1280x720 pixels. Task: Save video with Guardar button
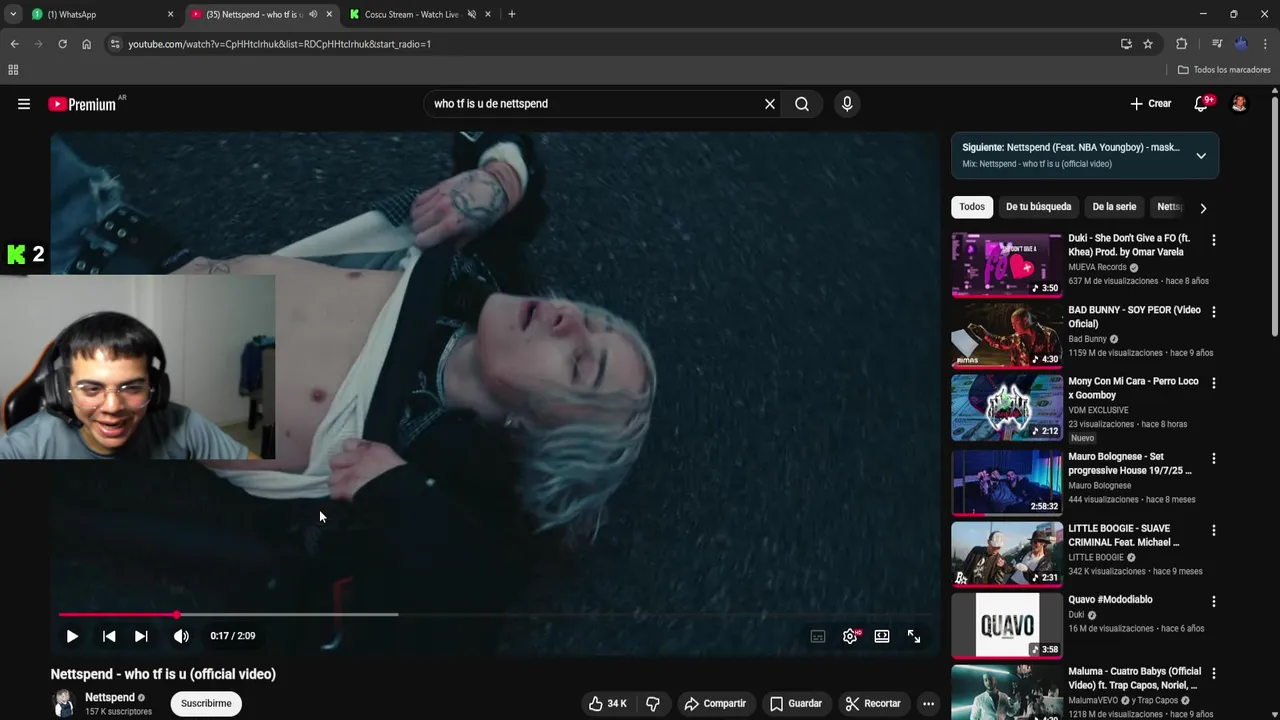click(x=796, y=704)
